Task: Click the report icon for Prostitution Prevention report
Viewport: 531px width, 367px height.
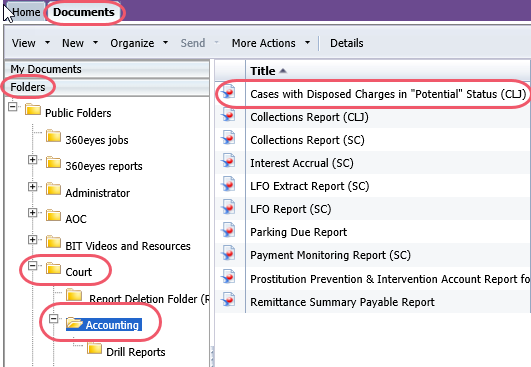Action: coord(229,276)
